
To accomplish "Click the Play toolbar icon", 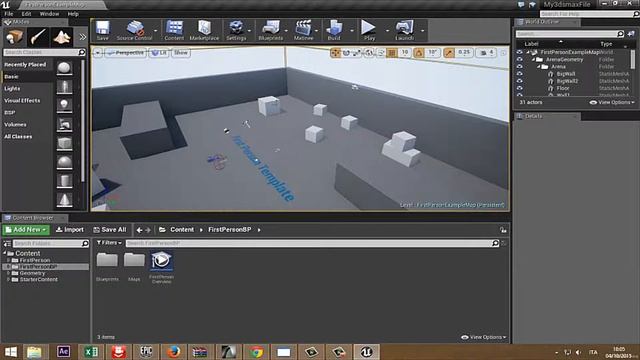I will tap(369, 30).
